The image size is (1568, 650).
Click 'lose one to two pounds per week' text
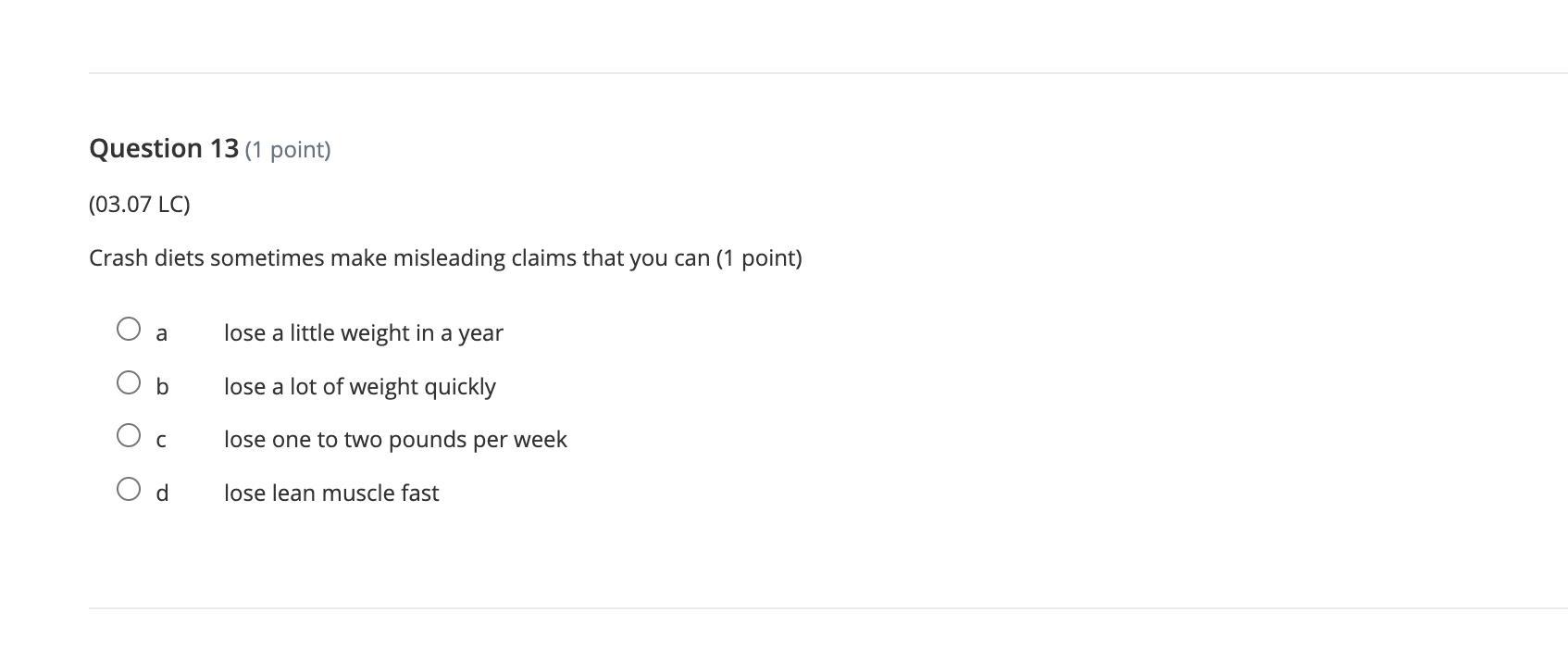(395, 439)
